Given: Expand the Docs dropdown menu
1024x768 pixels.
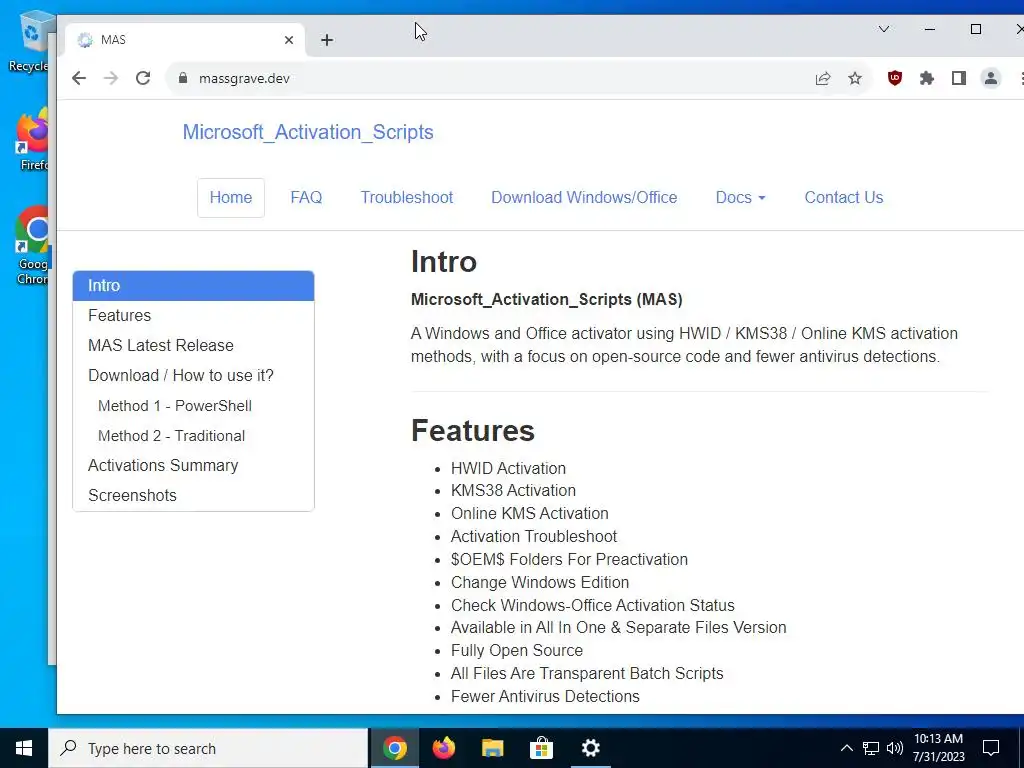Looking at the screenshot, I should click(x=741, y=197).
